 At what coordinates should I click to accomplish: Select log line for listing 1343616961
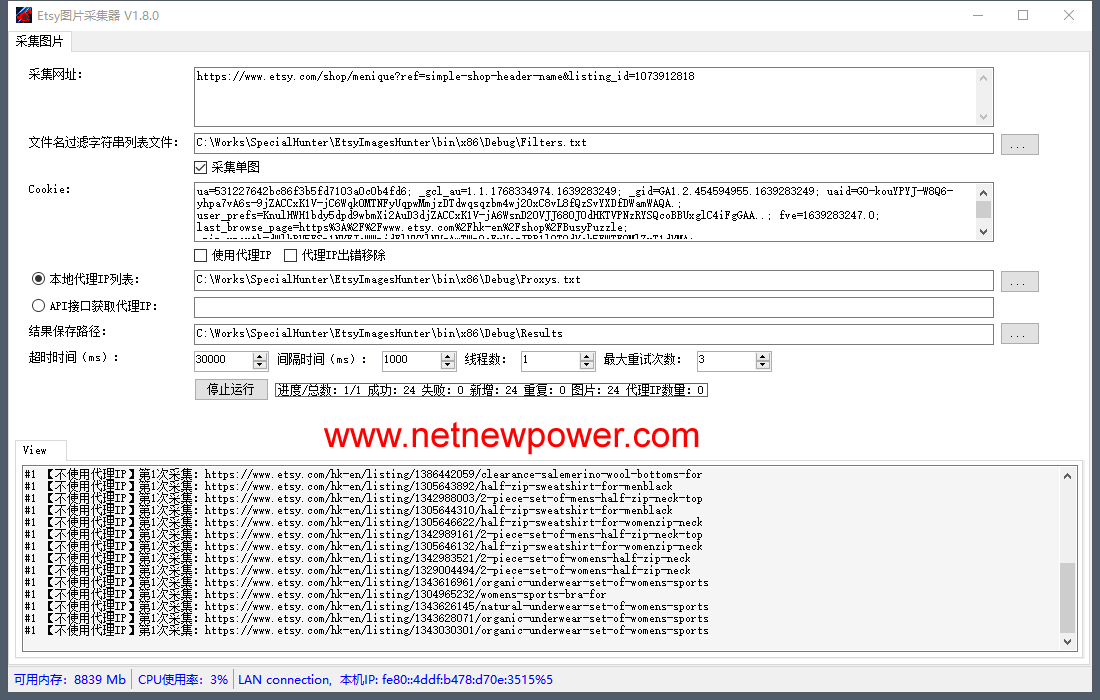pyautogui.click(x=366, y=582)
